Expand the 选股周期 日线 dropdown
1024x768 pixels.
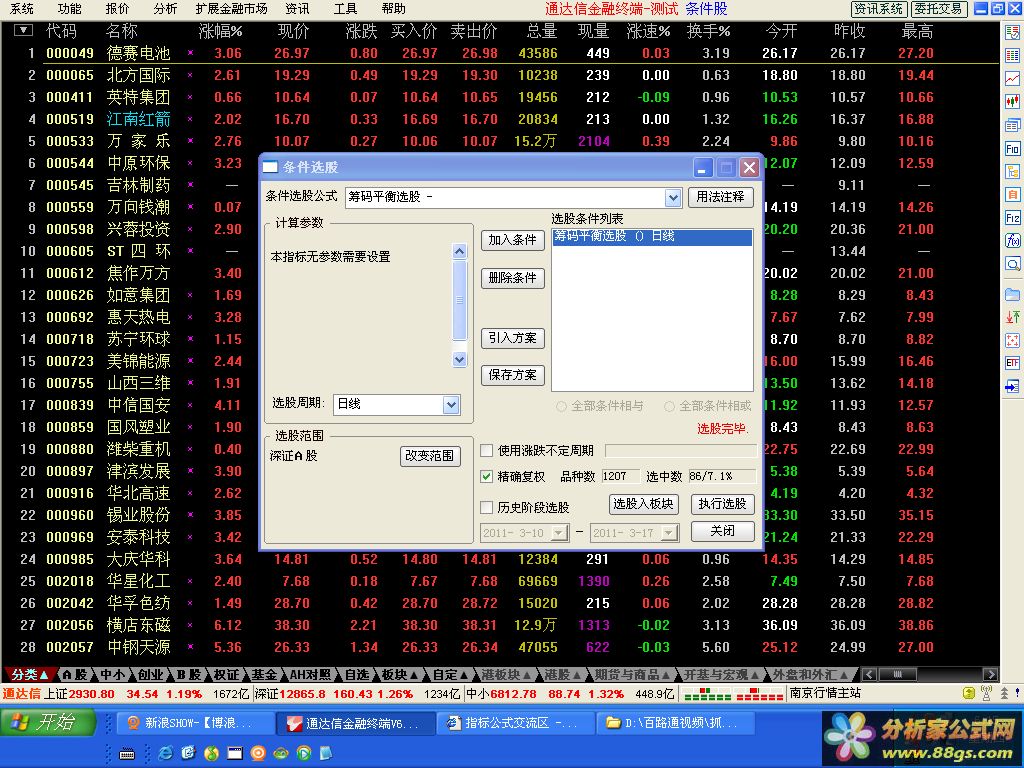[x=451, y=405]
